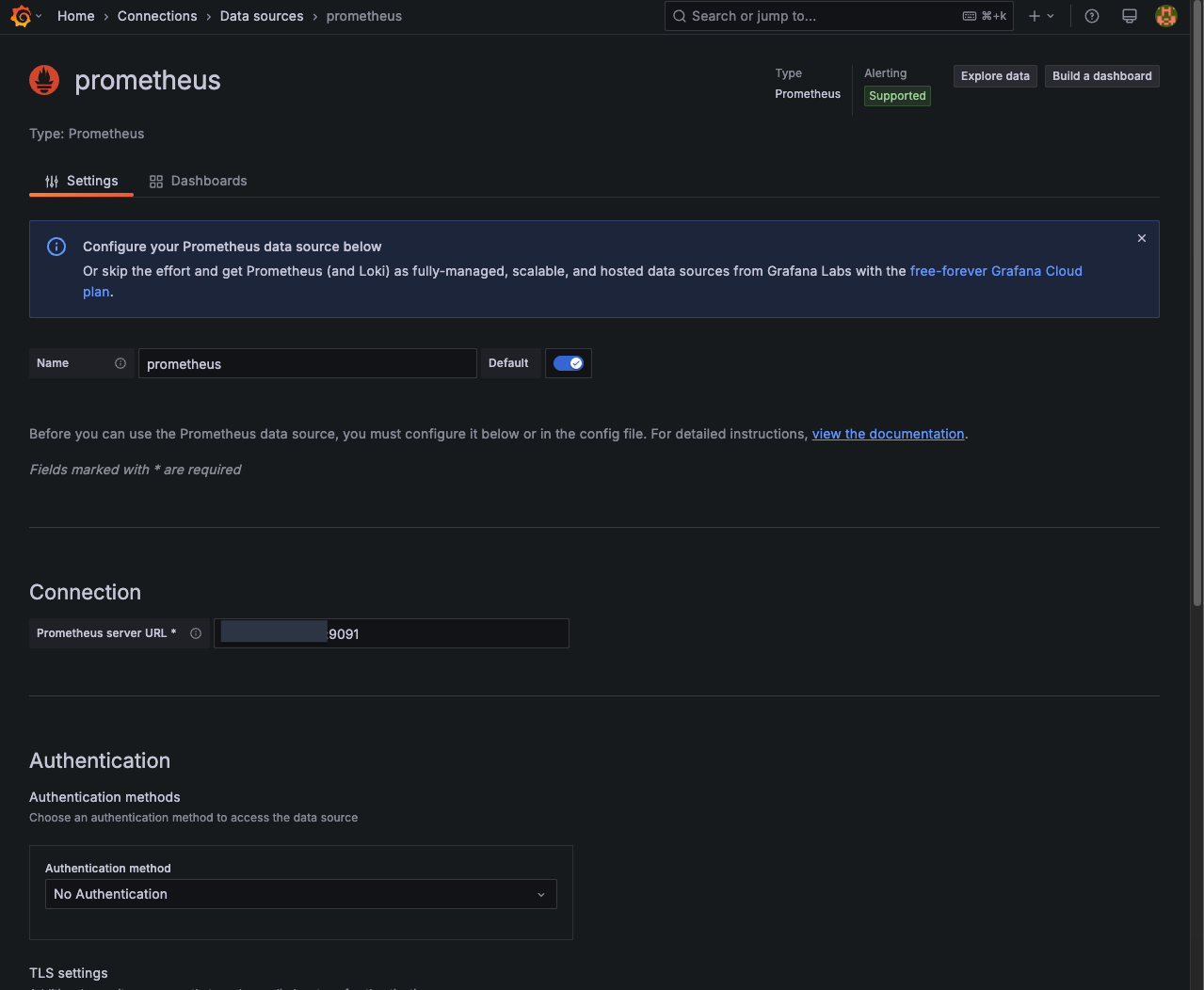Screen dimensions: 1204x990
Task: Click the prometheus page title
Action: click(x=148, y=80)
